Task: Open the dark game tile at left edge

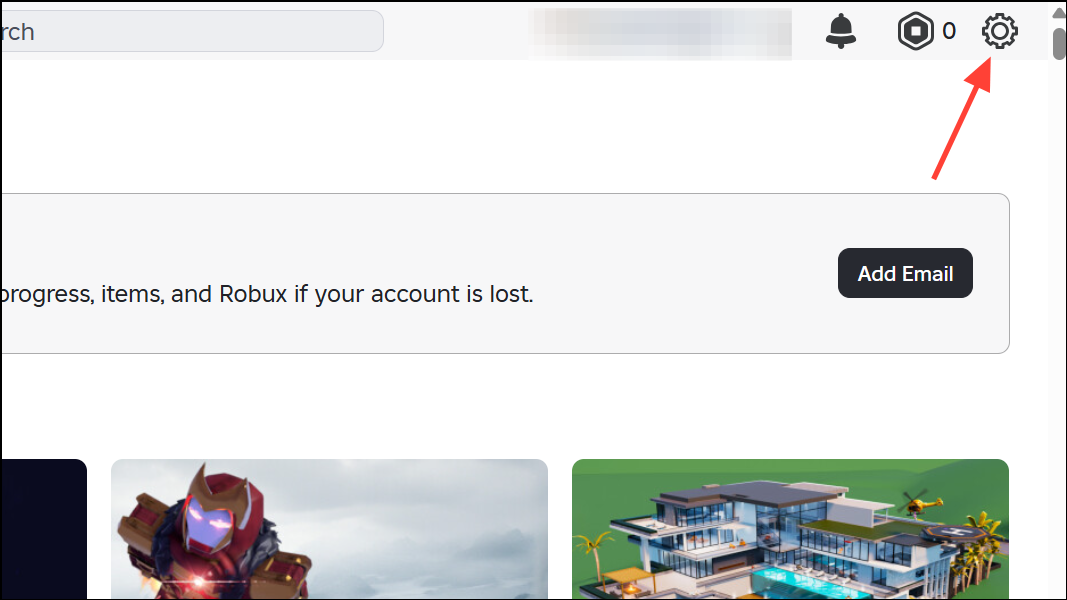Action: point(44,529)
